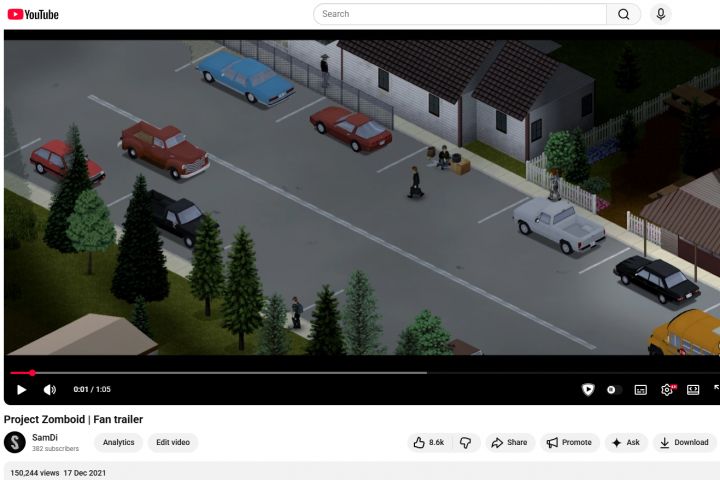Promote the video
This screenshot has width=720, height=480.
[569, 442]
